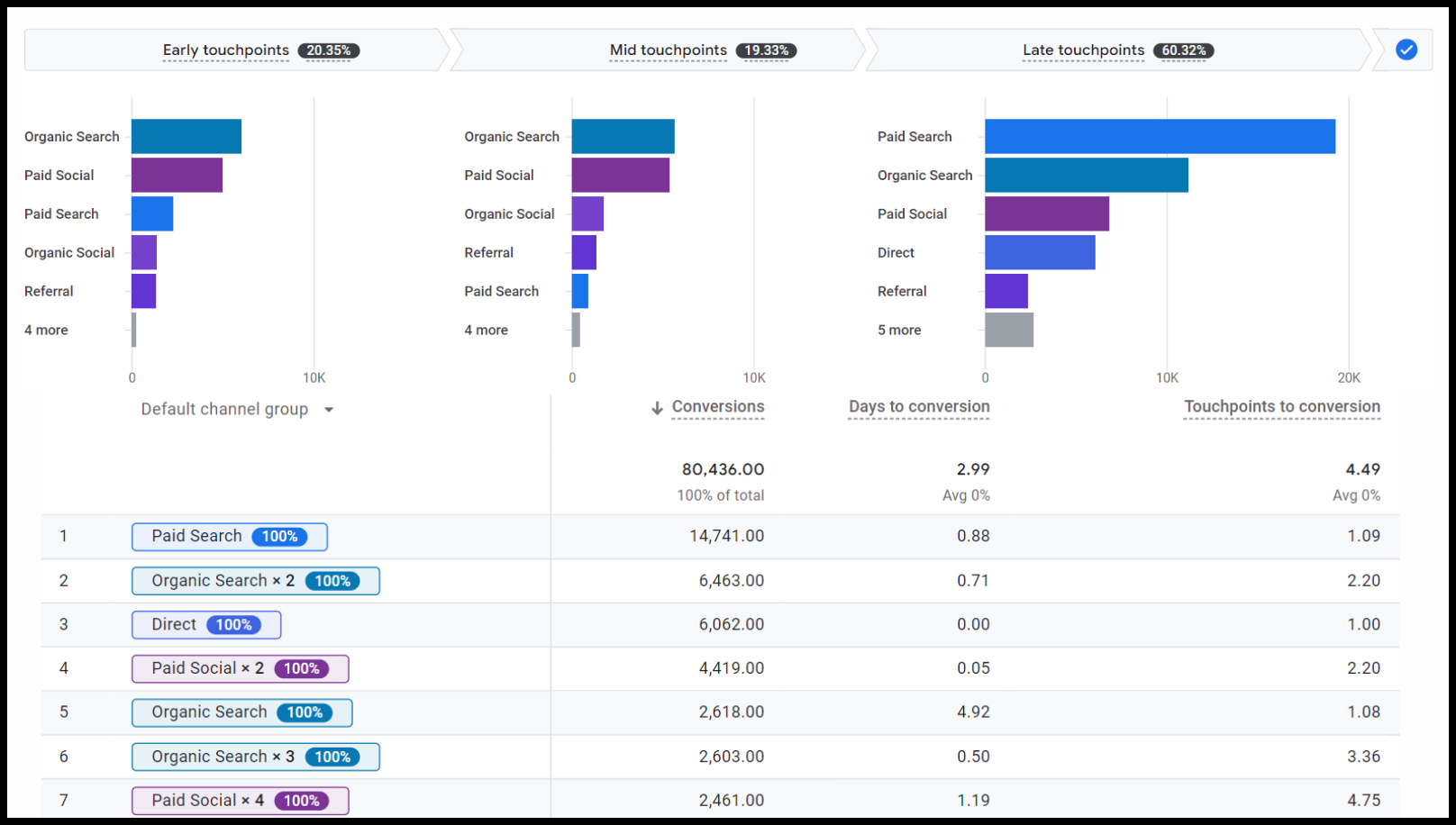Click the gray 5 more bar in Late touchpoints

tap(1009, 331)
